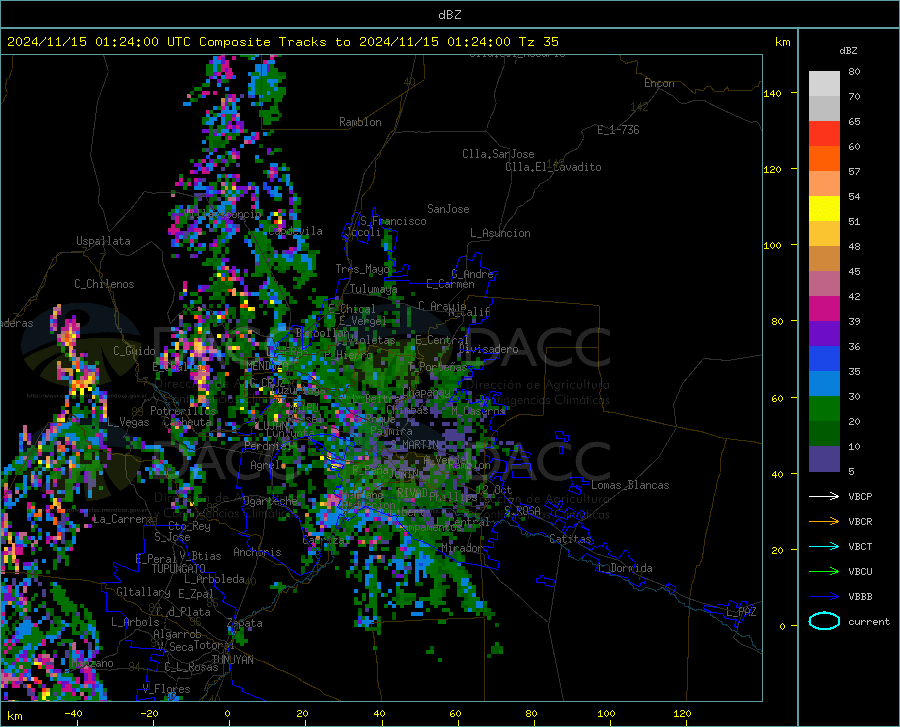Click the gray 70 dBZ color swatch
The width and height of the screenshot is (900, 727).
(x=824, y=108)
